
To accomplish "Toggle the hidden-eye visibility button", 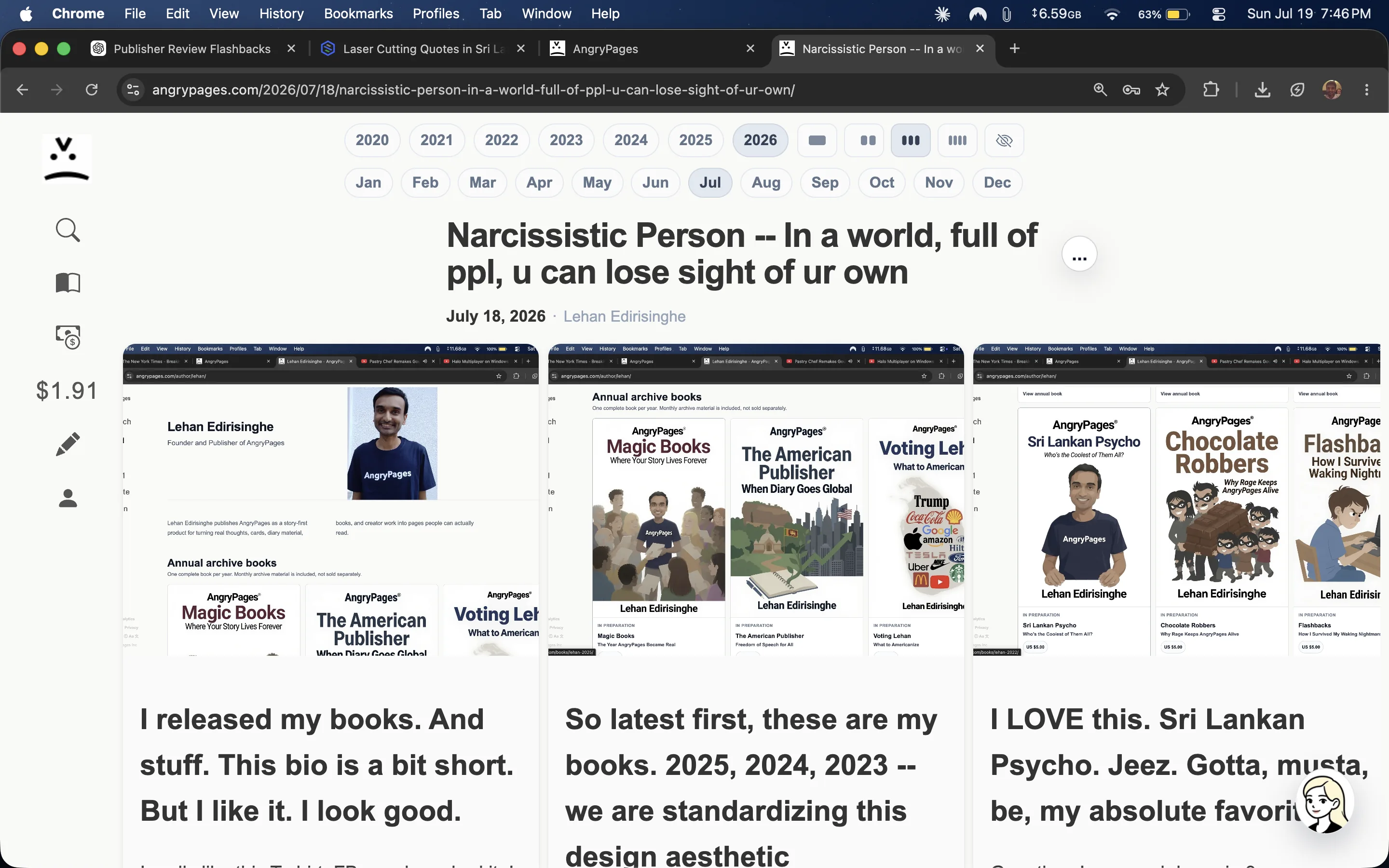I will point(1004,140).
